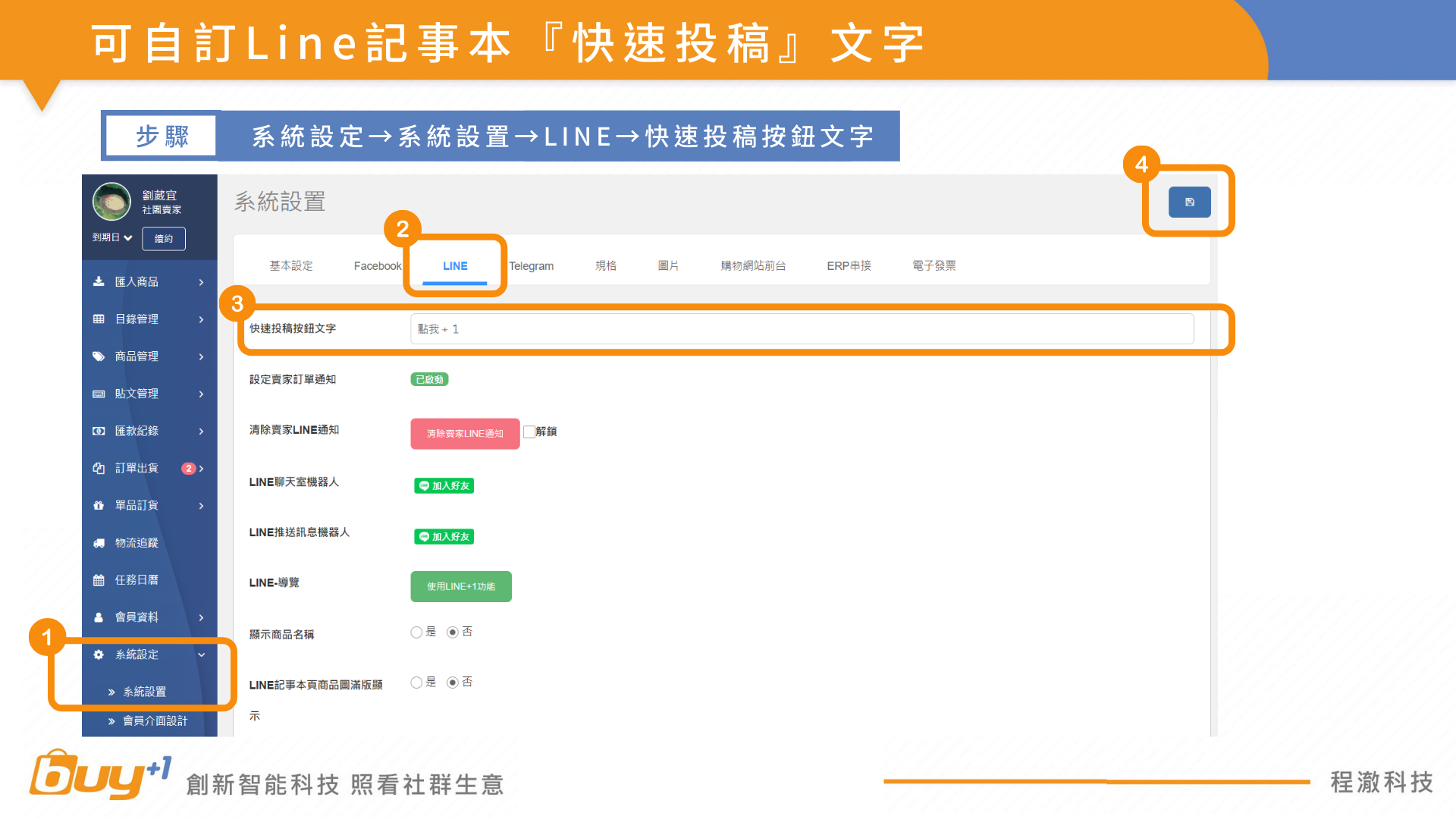1456x819 pixels.
Task: Collapse the 系統設定 menu chevron
Action: (202, 654)
